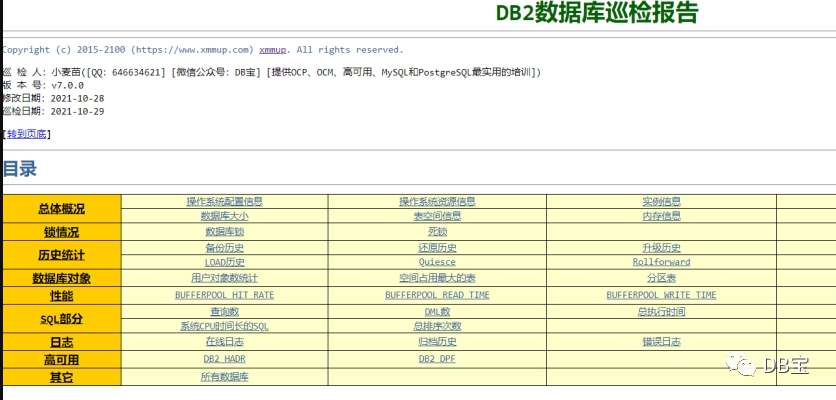Click the 目录 heading
The image size is (836, 400).
tap(20, 169)
